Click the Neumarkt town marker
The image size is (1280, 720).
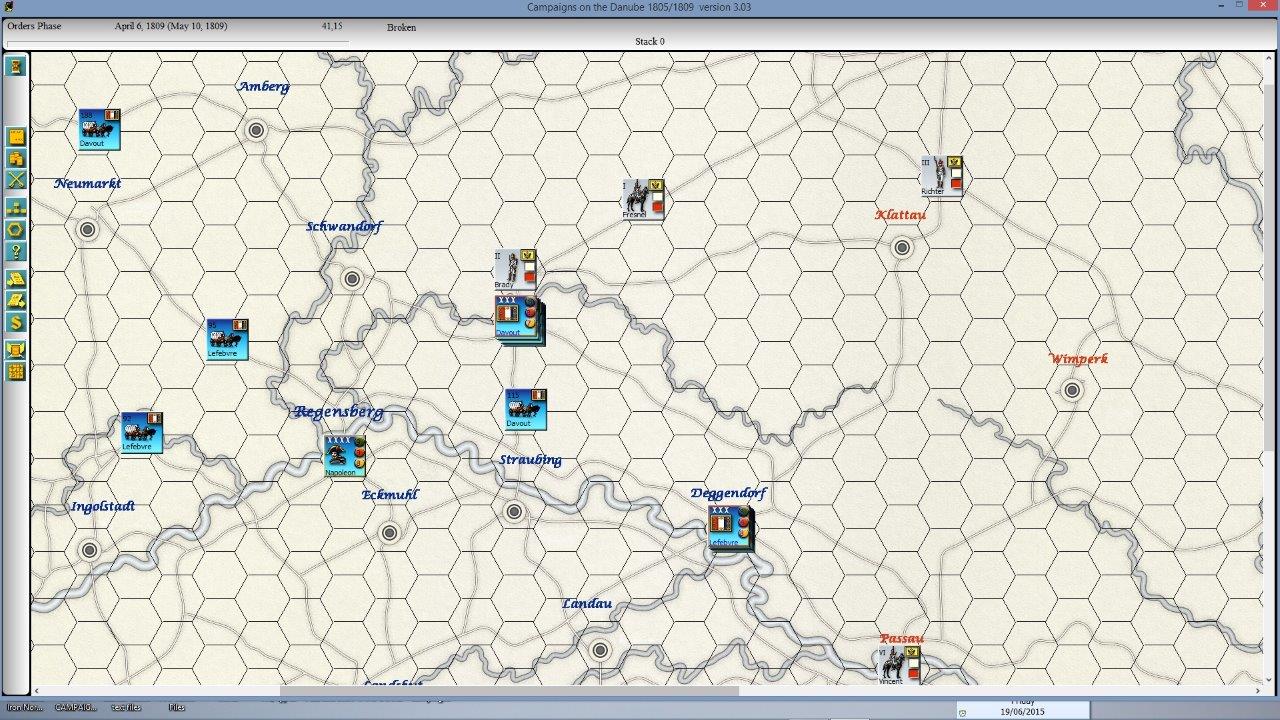tap(87, 230)
